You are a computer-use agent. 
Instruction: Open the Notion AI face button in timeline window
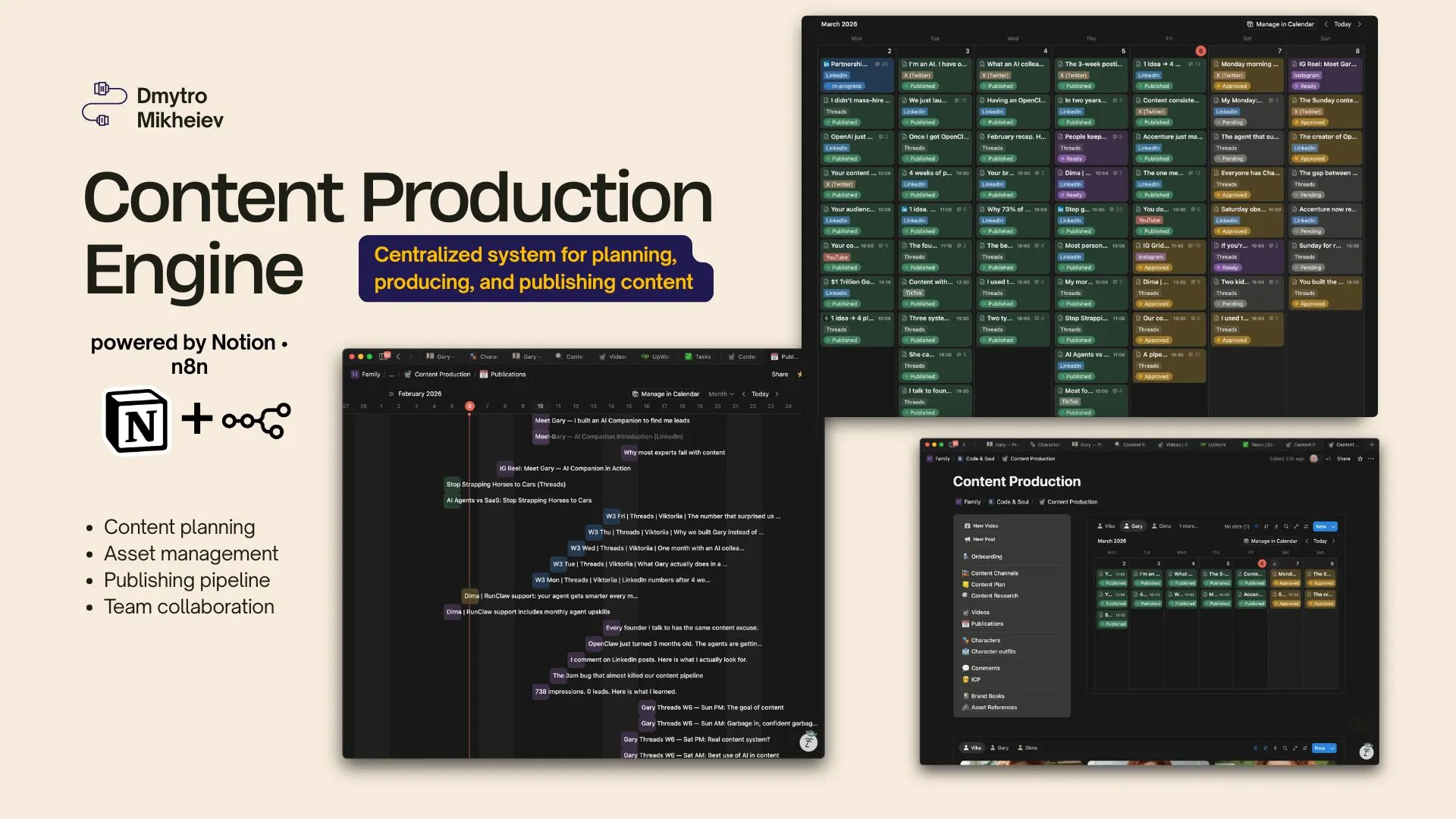[x=808, y=742]
